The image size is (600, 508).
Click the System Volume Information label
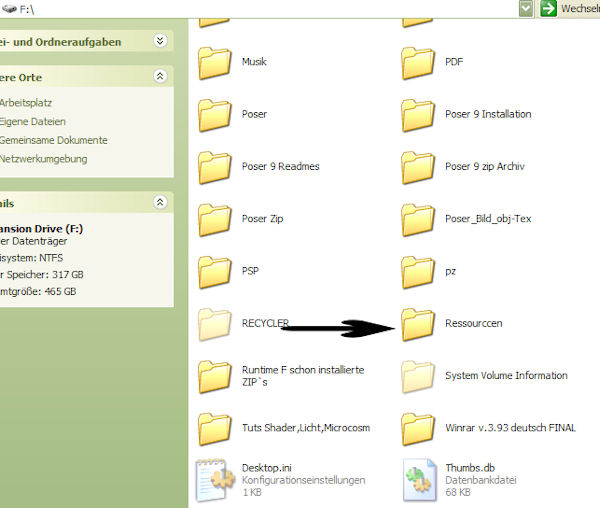point(506,376)
